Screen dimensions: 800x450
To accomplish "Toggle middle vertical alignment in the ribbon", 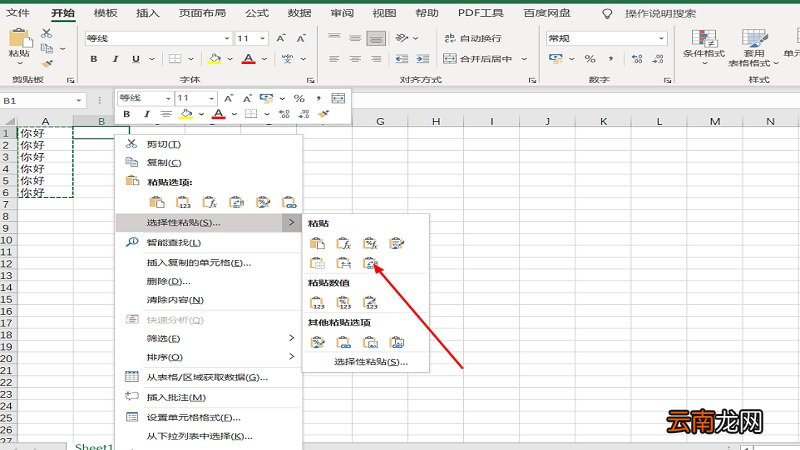I will [x=355, y=38].
